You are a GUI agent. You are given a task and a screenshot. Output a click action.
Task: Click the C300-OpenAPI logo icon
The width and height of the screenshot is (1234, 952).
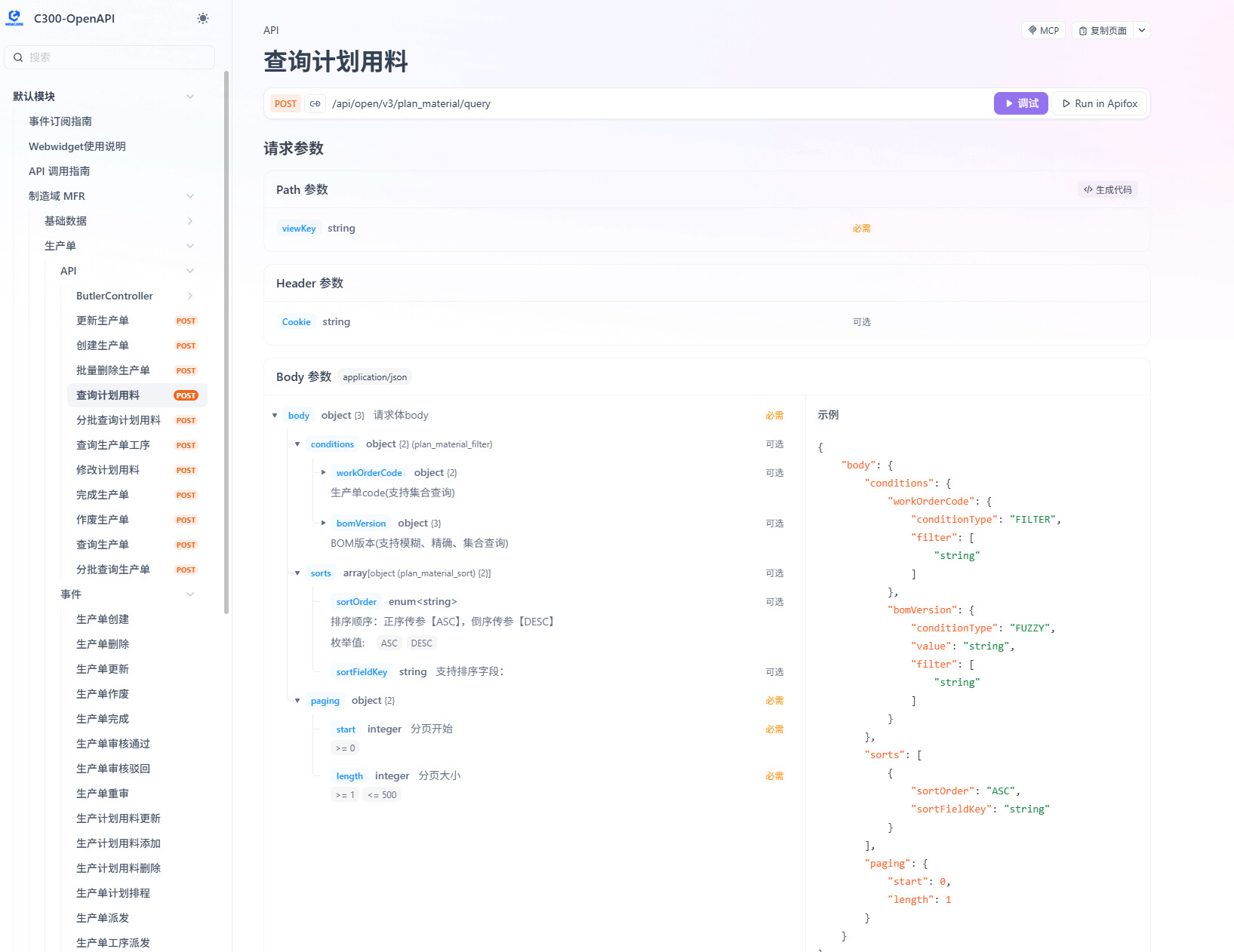coord(14,18)
